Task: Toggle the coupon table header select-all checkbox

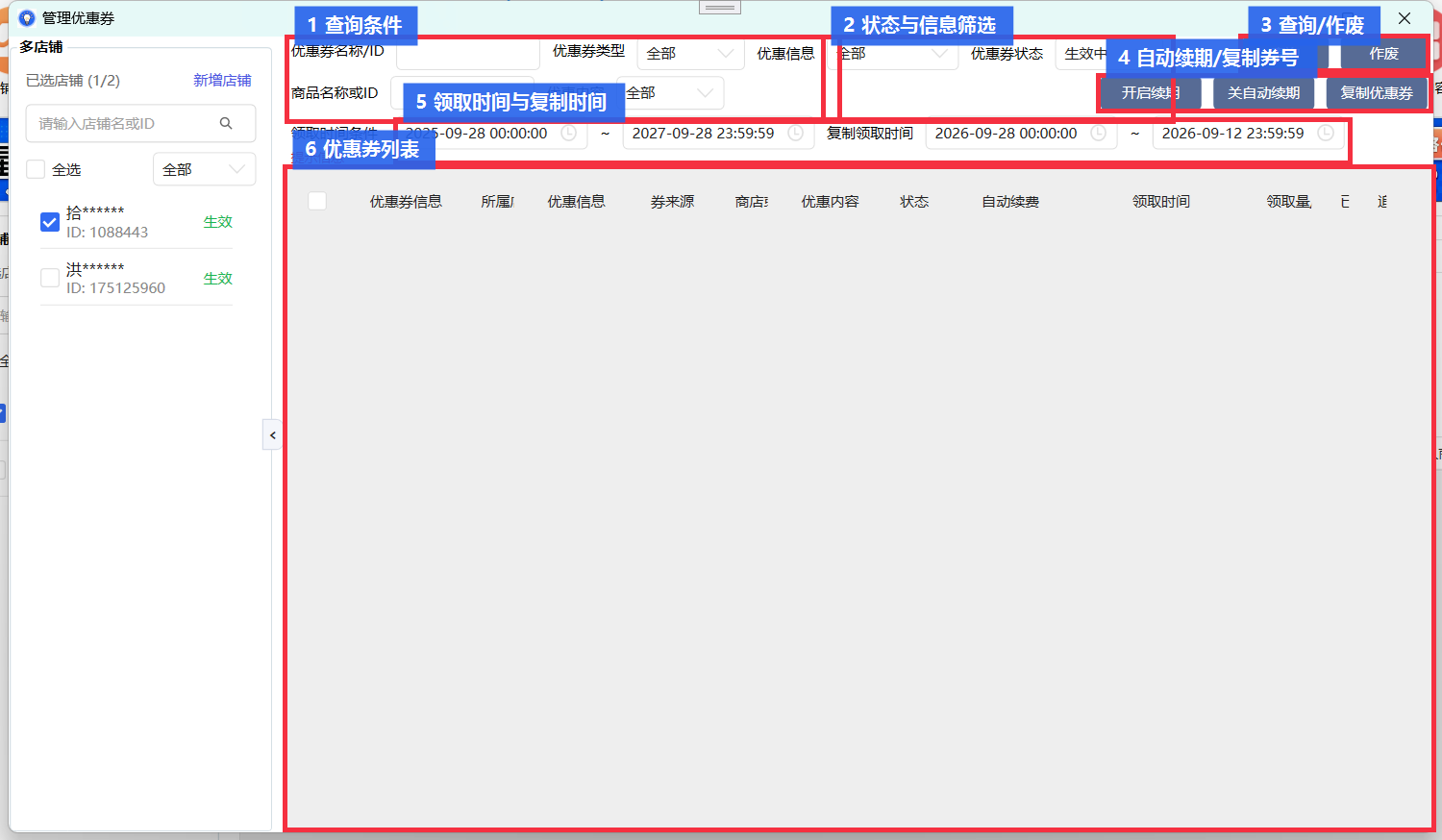Action: click(317, 201)
